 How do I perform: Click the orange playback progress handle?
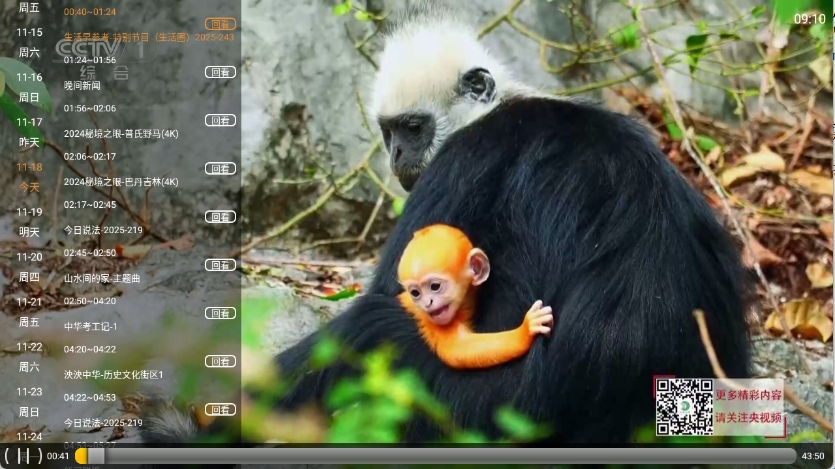(82, 456)
